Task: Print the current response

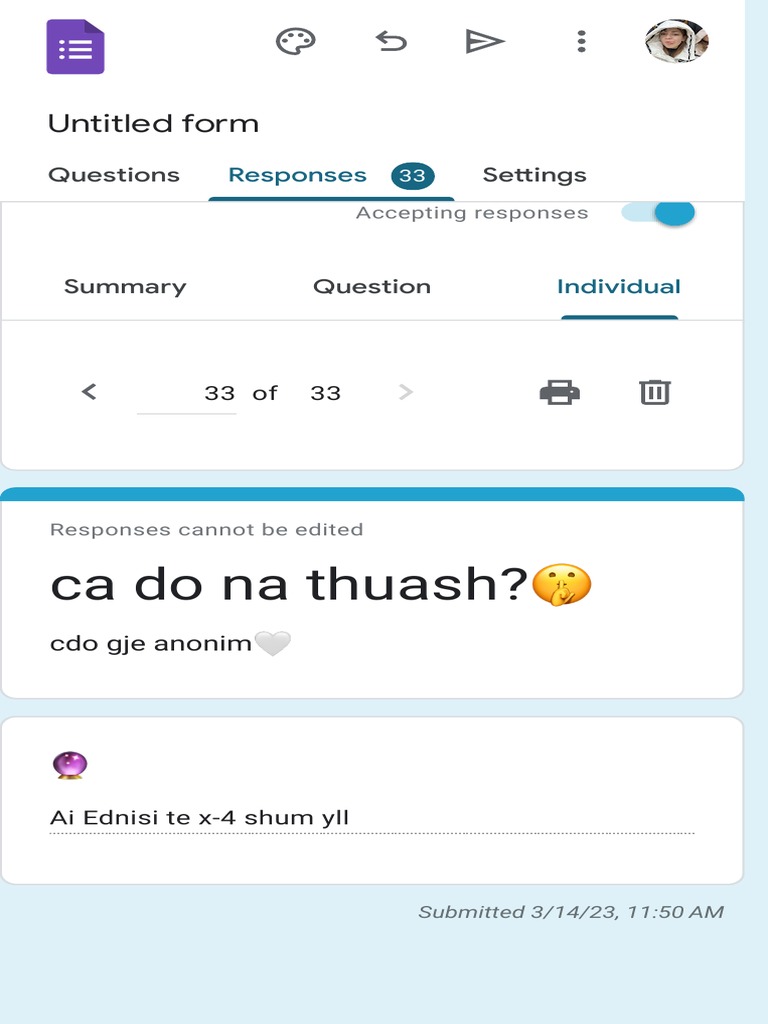Action: pyautogui.click(x=559, y=392)
